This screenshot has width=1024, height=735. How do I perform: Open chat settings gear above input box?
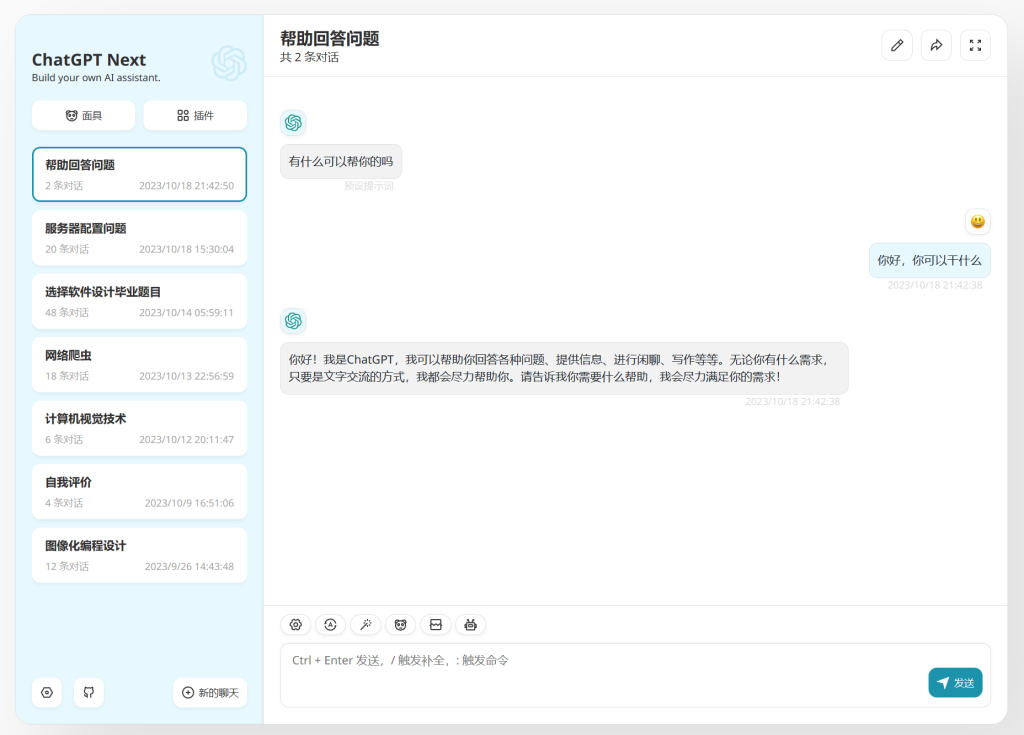tap(296, 625)
